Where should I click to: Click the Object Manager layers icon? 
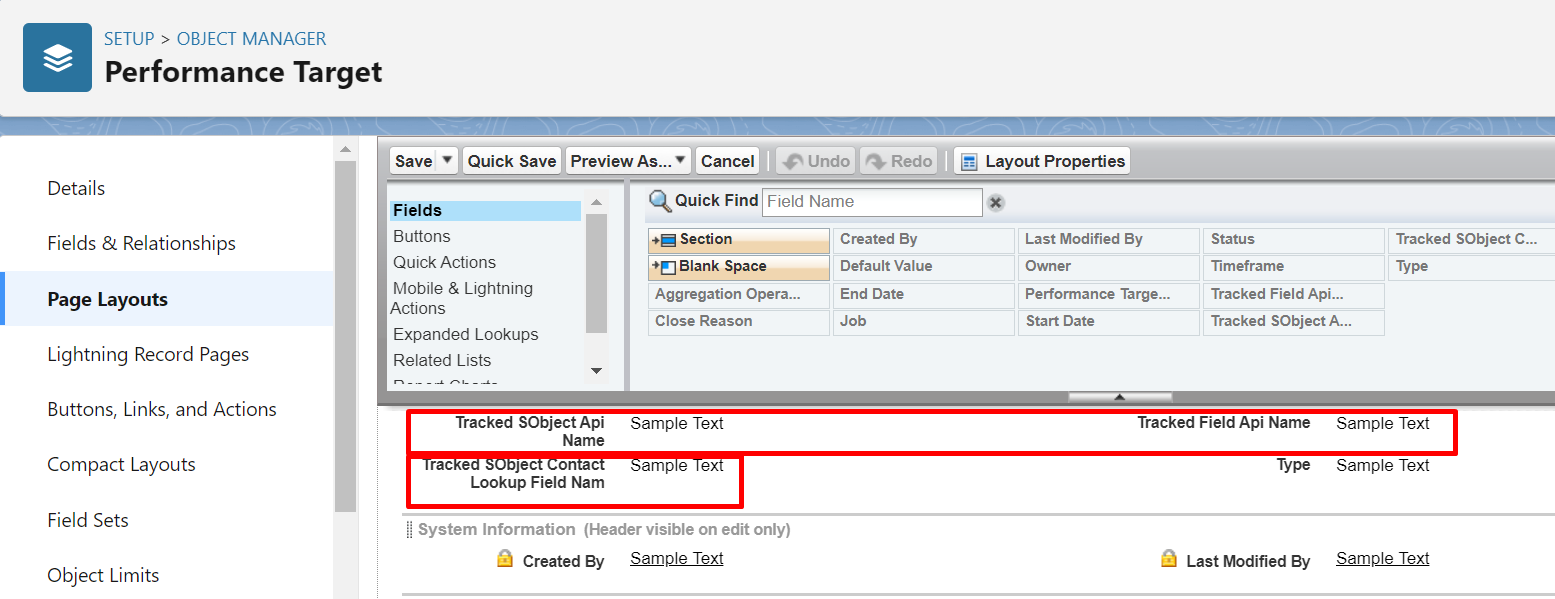click(57, 58)
